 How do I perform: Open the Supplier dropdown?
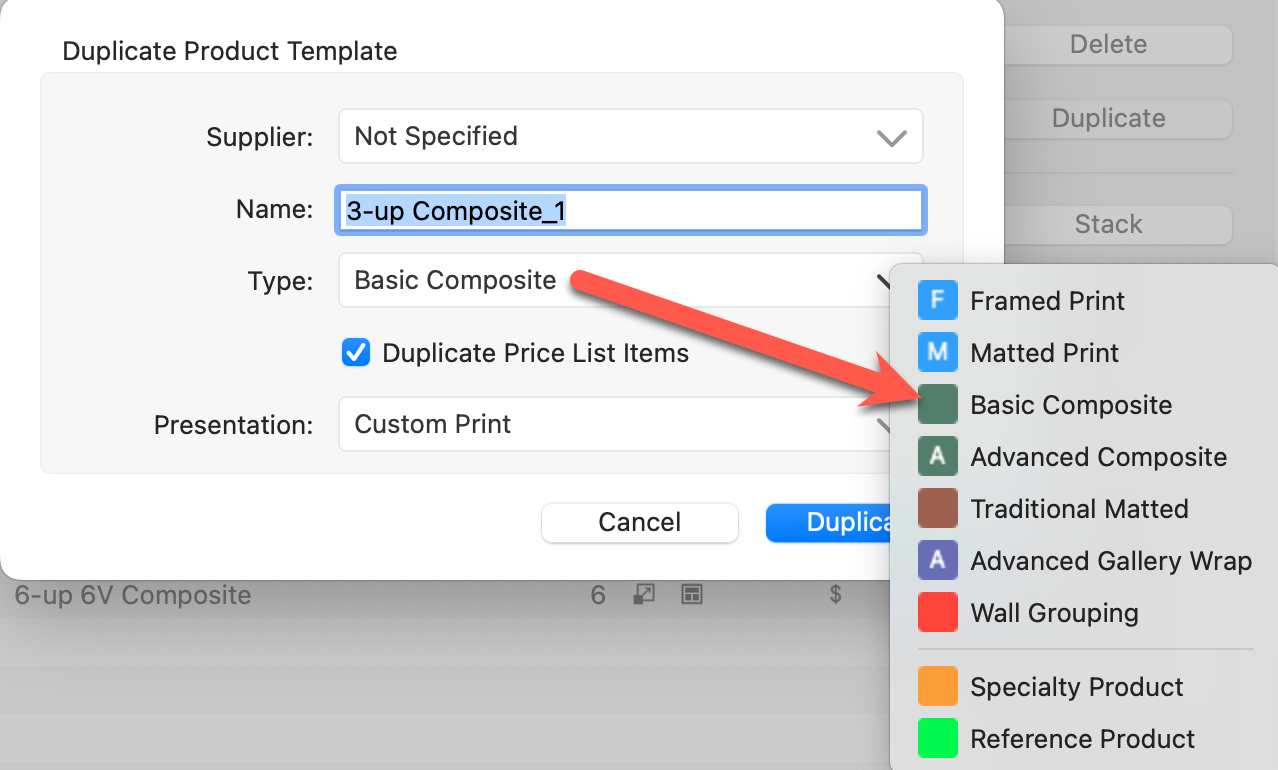(x=630, y=137)
